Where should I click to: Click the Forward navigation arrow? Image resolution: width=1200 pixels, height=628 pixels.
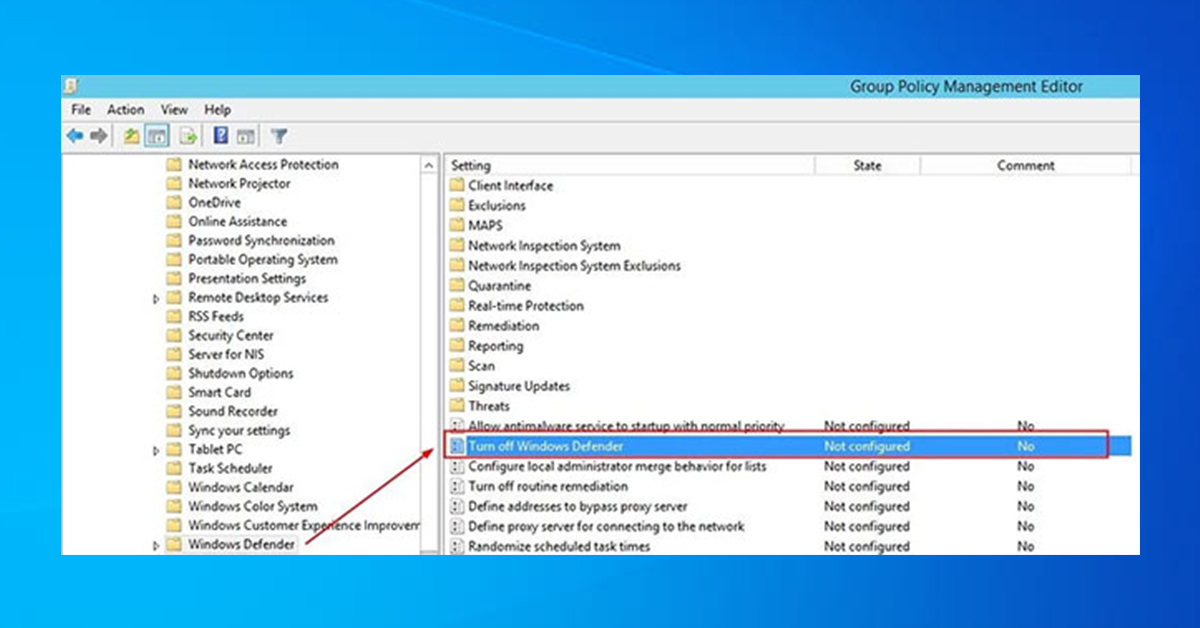[97, 135]
